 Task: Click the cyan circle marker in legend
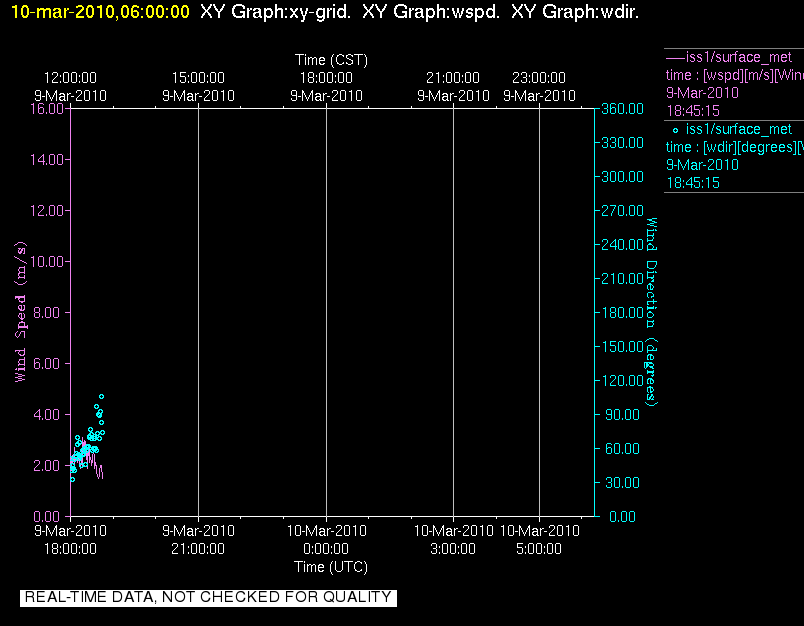675,130
